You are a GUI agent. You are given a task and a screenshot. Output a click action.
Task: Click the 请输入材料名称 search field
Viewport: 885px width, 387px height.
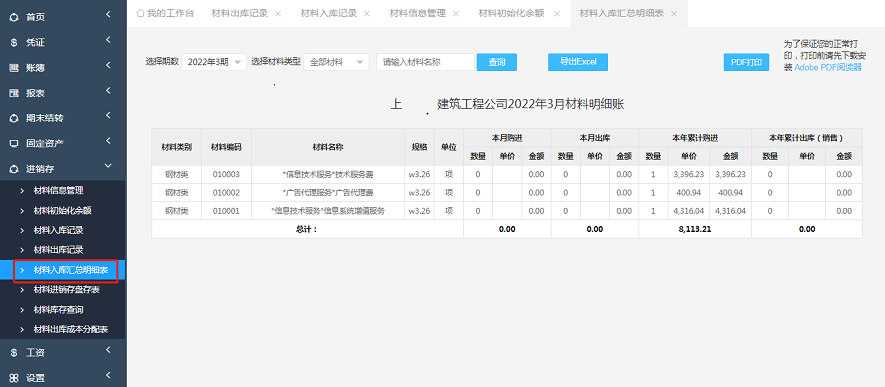(426, 62)
